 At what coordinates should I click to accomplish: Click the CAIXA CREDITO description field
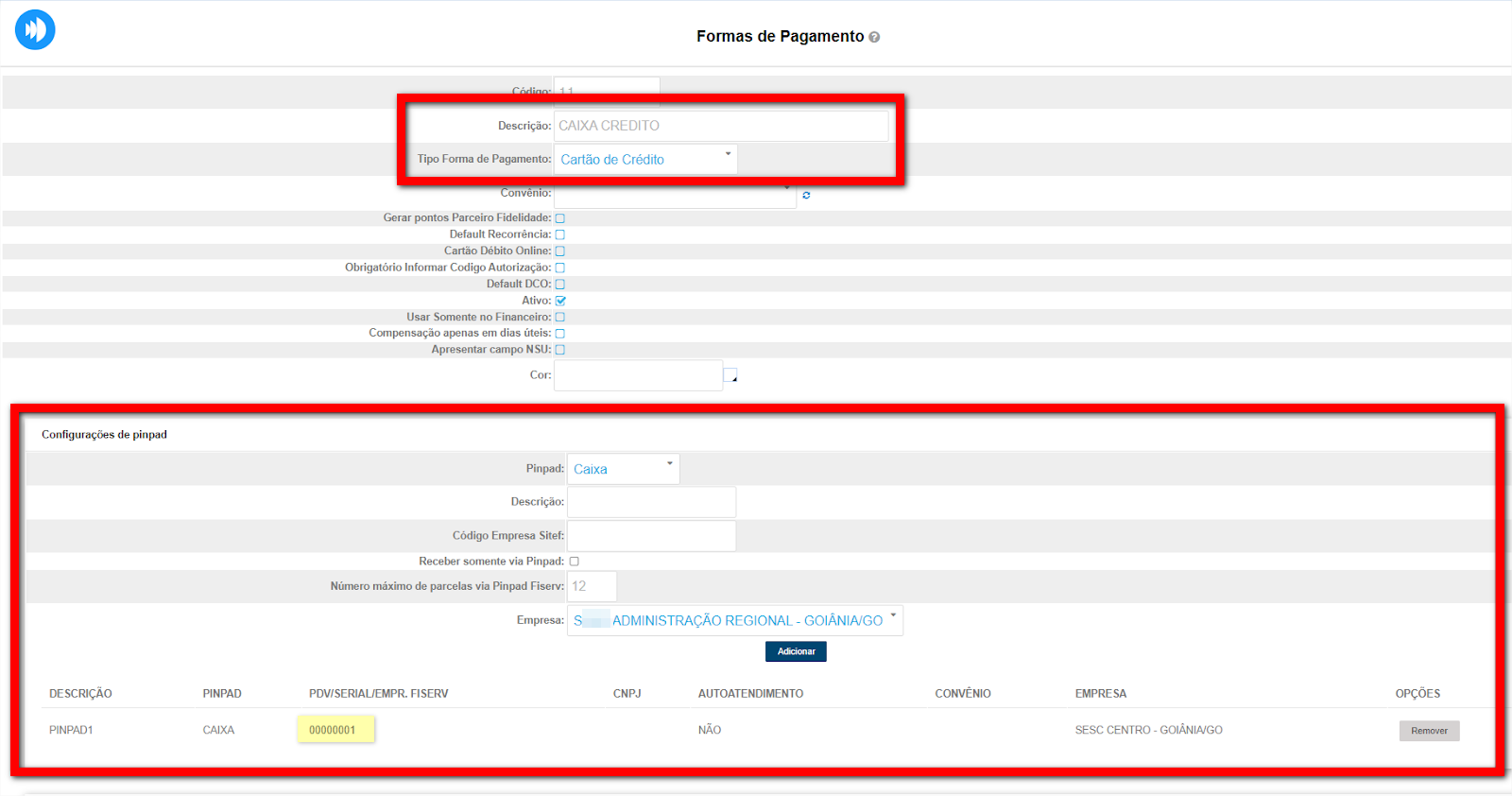(721, 126)
